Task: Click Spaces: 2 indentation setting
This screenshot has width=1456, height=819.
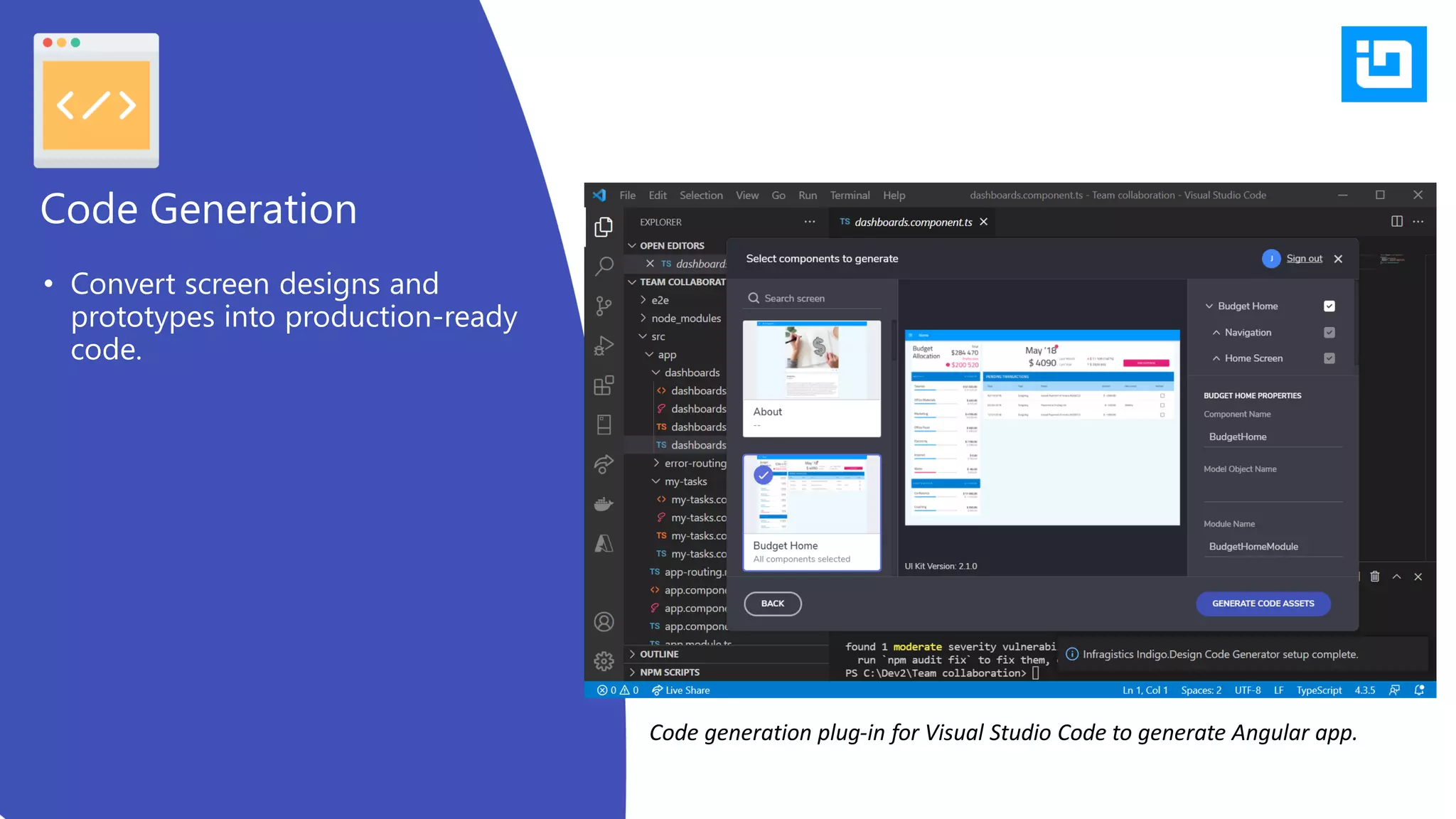Action: [x=1201, y=690]
